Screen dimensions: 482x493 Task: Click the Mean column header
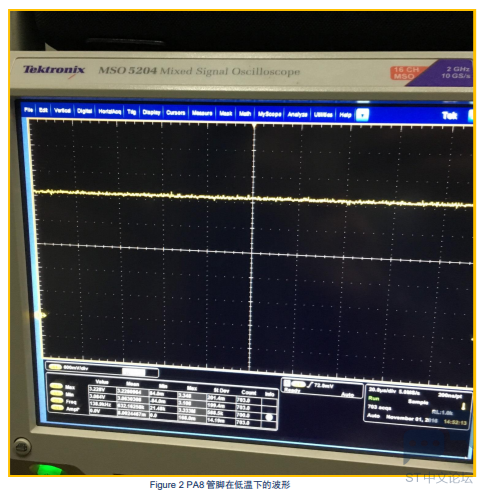132,384
